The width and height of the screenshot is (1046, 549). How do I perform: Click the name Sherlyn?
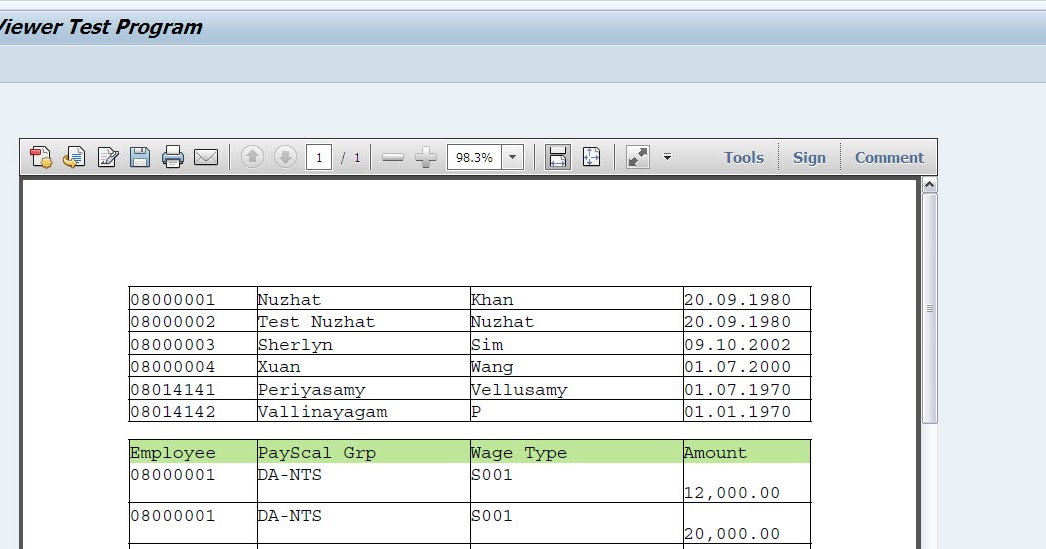[x=295, y=345]
